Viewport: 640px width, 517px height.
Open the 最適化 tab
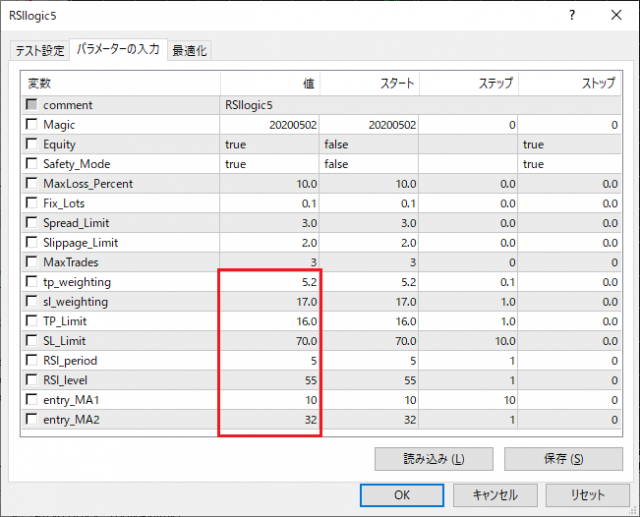(189, 51)
